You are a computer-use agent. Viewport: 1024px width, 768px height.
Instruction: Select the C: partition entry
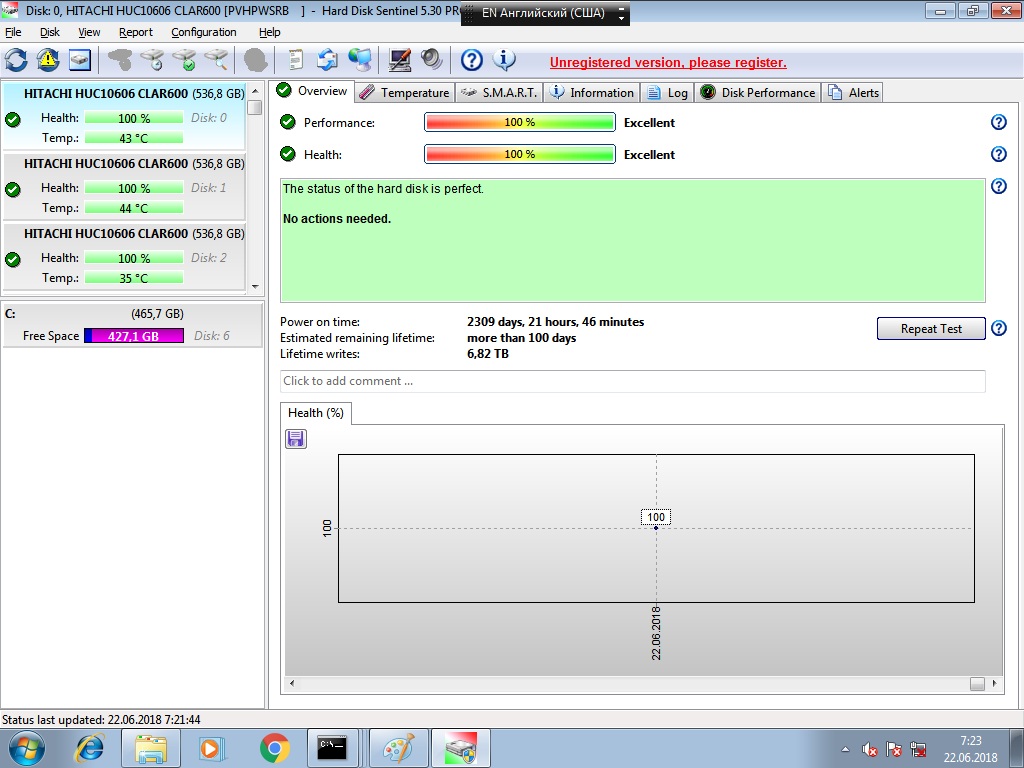tap(133, 325)
